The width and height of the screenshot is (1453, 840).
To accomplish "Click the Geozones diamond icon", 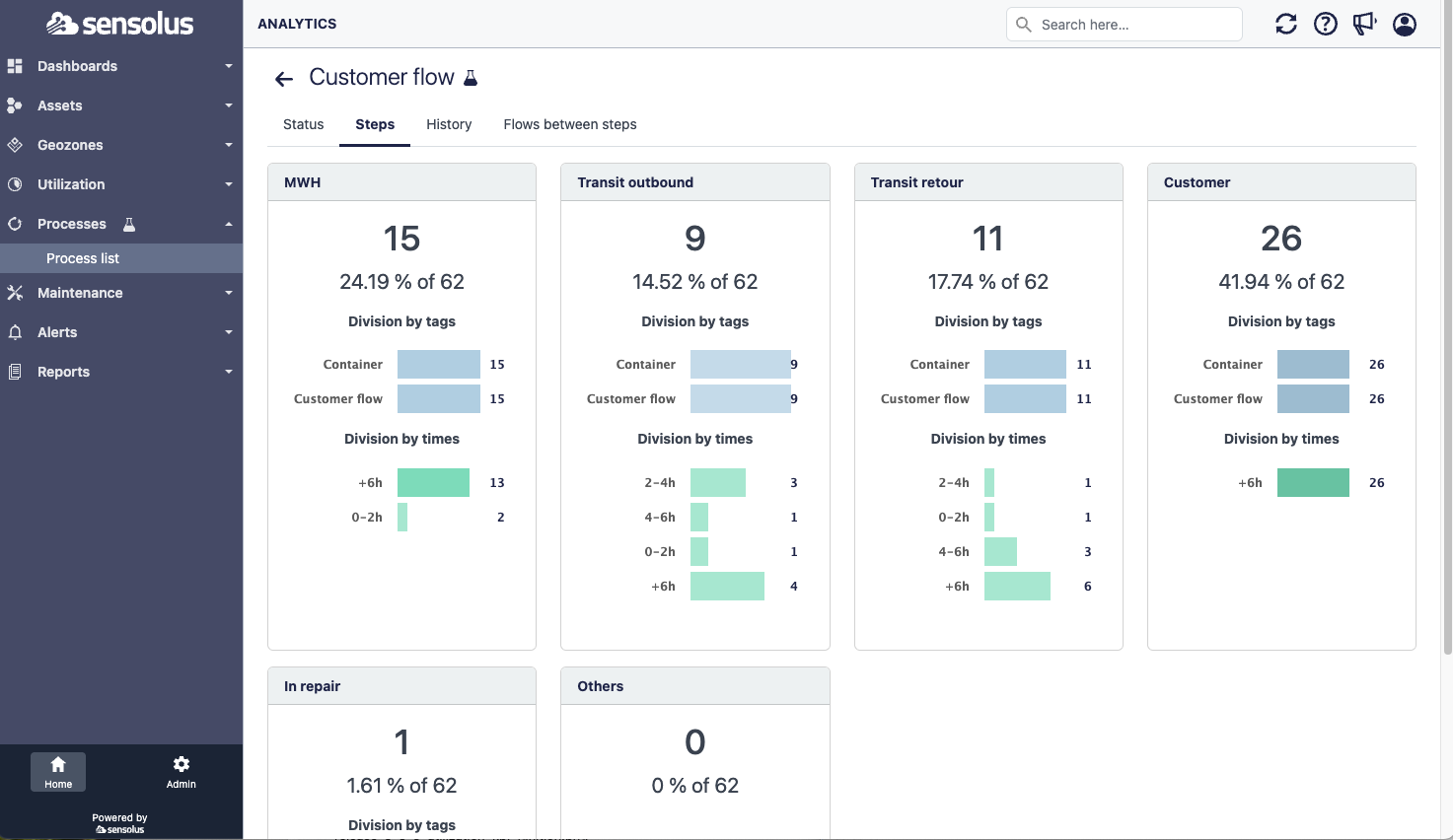I will [x=15, y=145].
